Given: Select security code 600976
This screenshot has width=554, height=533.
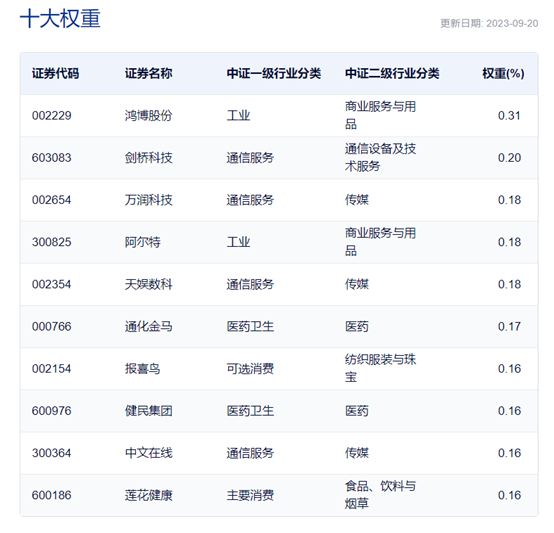Looking at the screenshot, I should (52, 411).
